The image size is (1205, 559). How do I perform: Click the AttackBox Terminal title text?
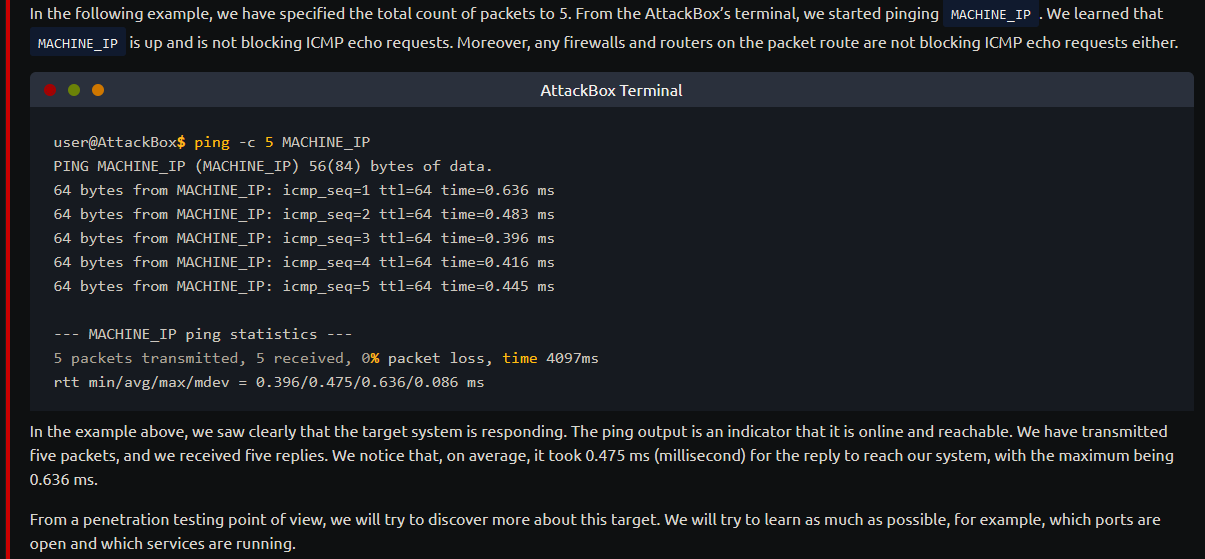611,90
